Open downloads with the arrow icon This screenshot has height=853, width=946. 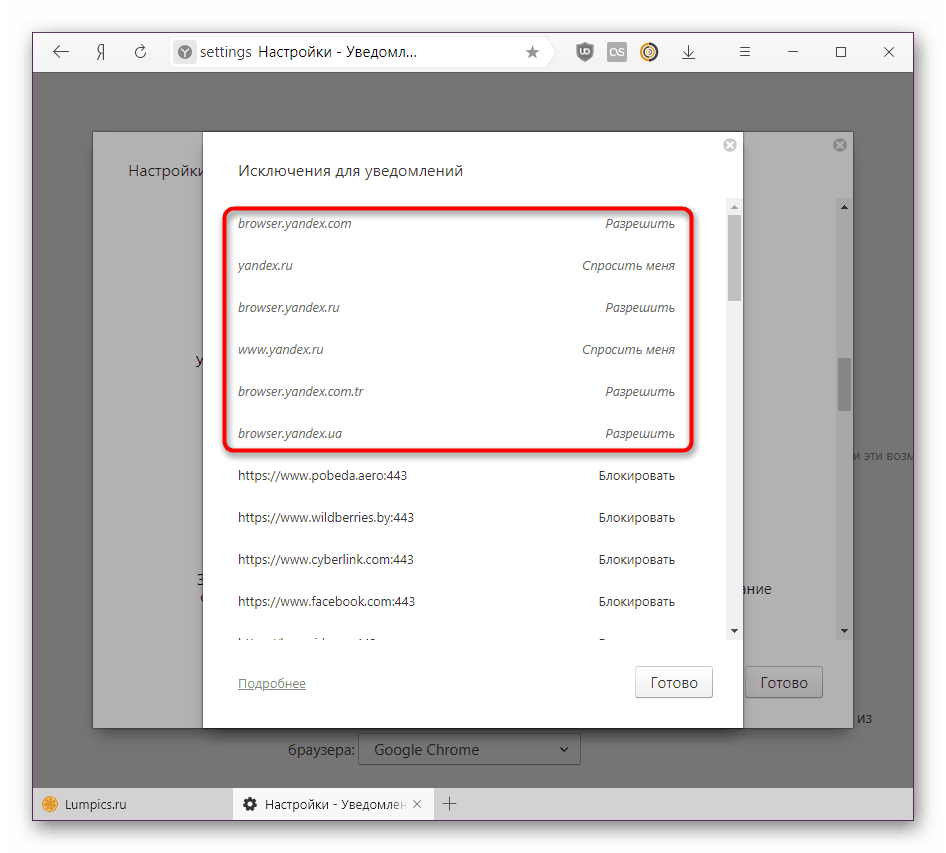pos(688,52)
